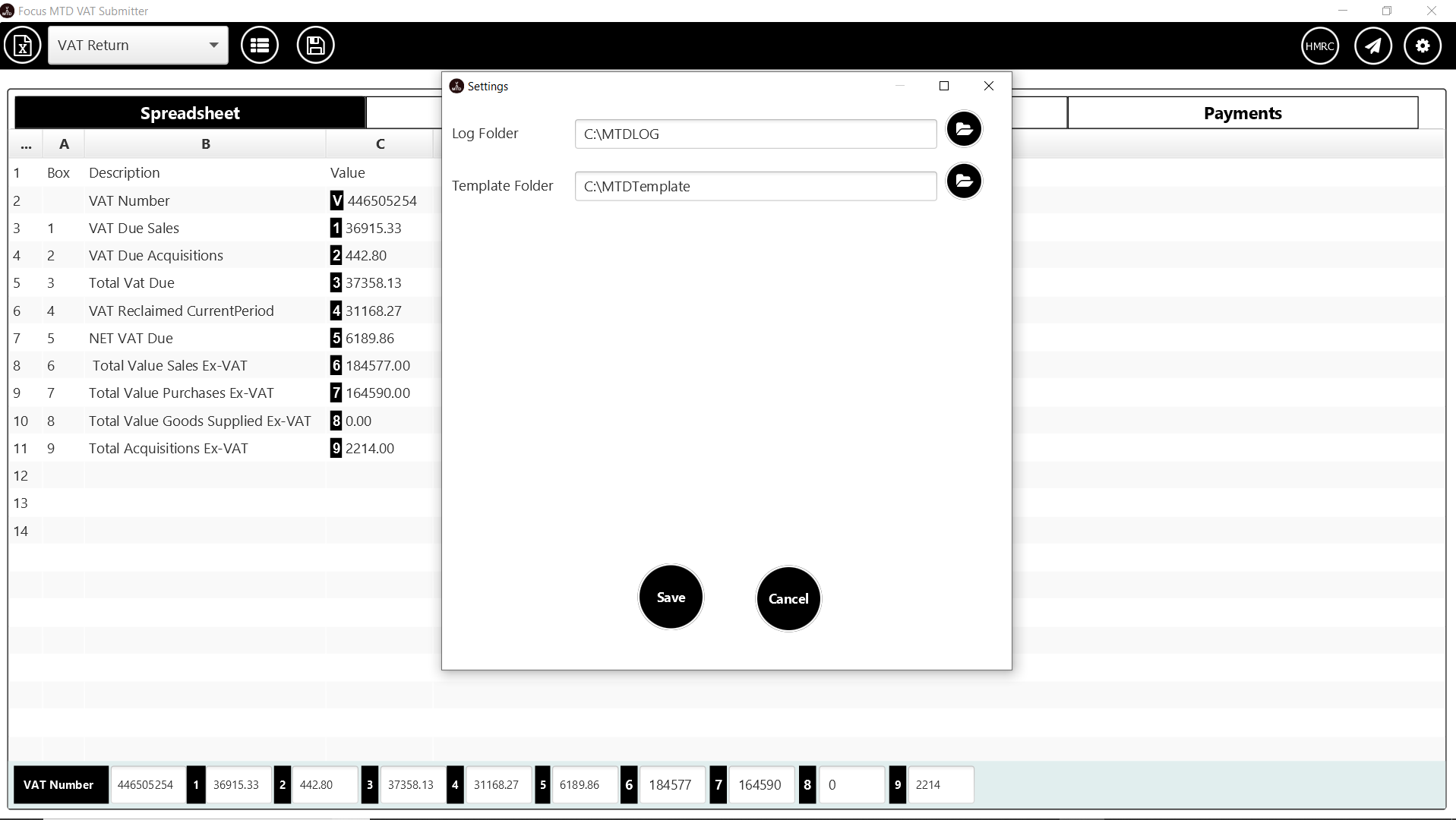This screenshot has height=820, width=1456.
Task: Minimize the Focus MTD VAT Submitter window
Action: [x=1343, y=11]
